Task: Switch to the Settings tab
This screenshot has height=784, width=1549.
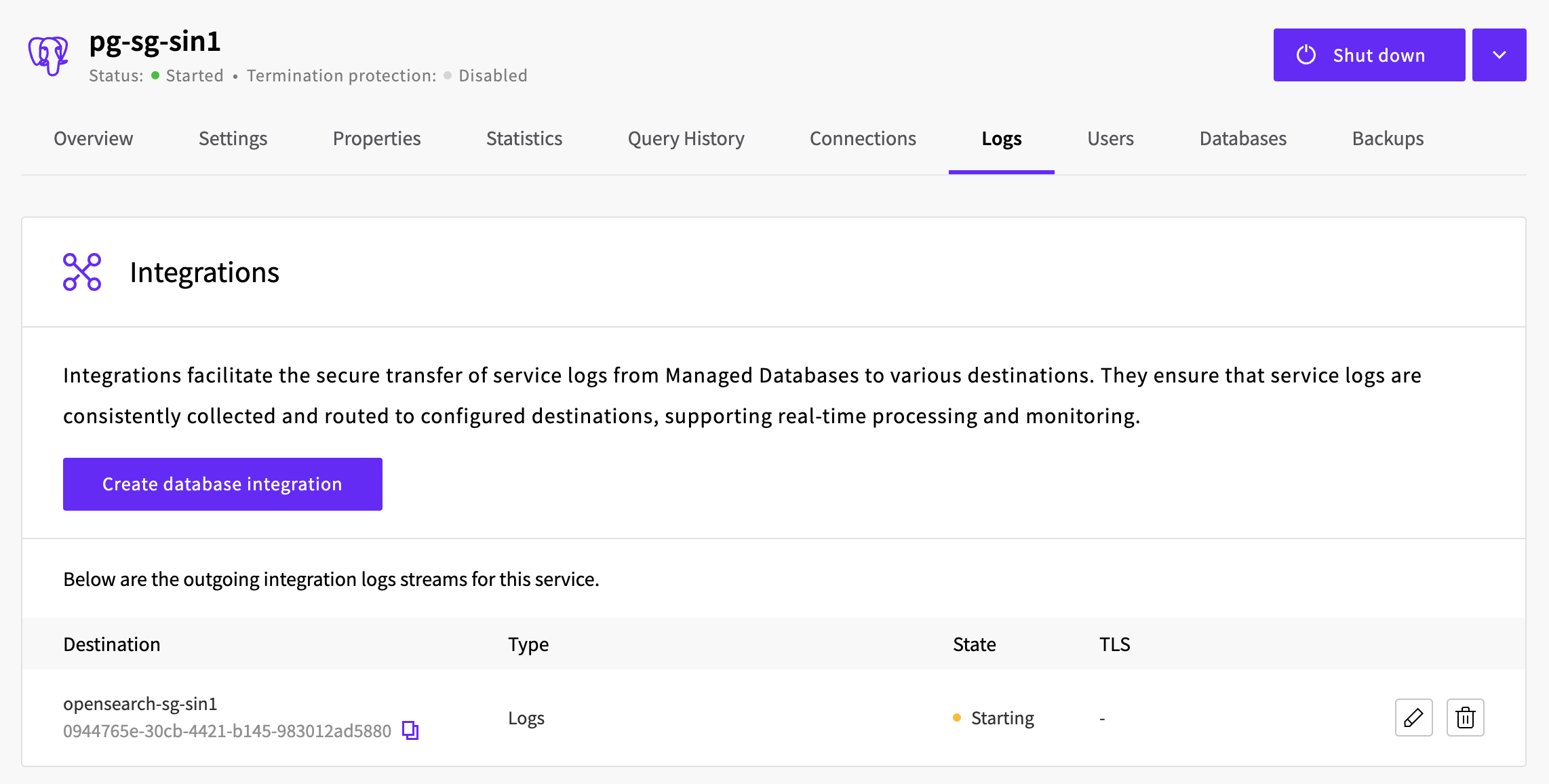Action: click(233, 138)
